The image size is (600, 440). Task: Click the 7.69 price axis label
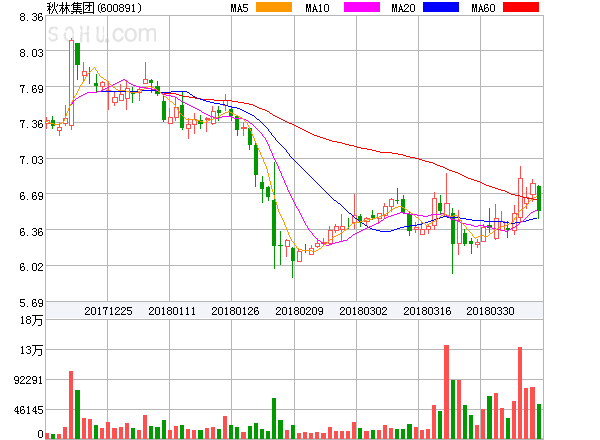tap(31, 89)
